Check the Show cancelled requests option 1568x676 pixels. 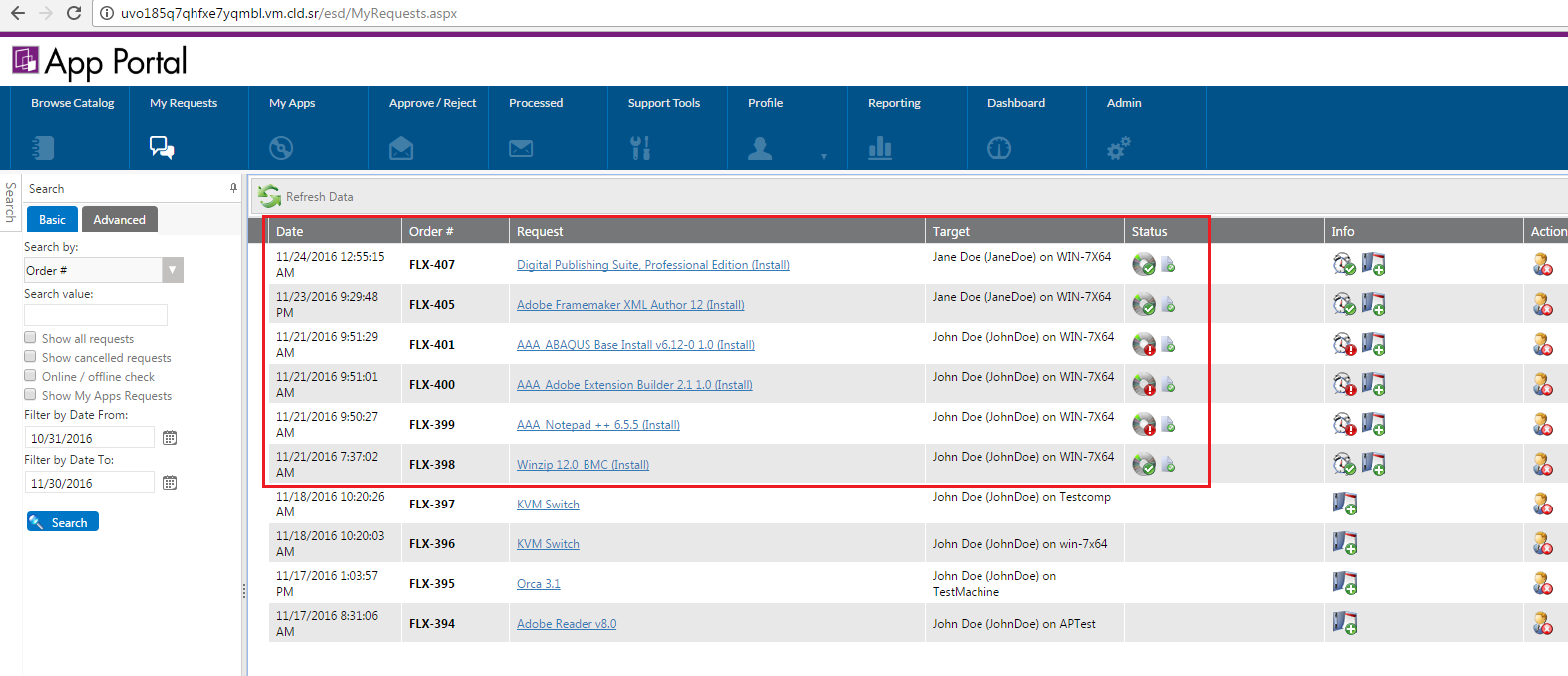30,357
